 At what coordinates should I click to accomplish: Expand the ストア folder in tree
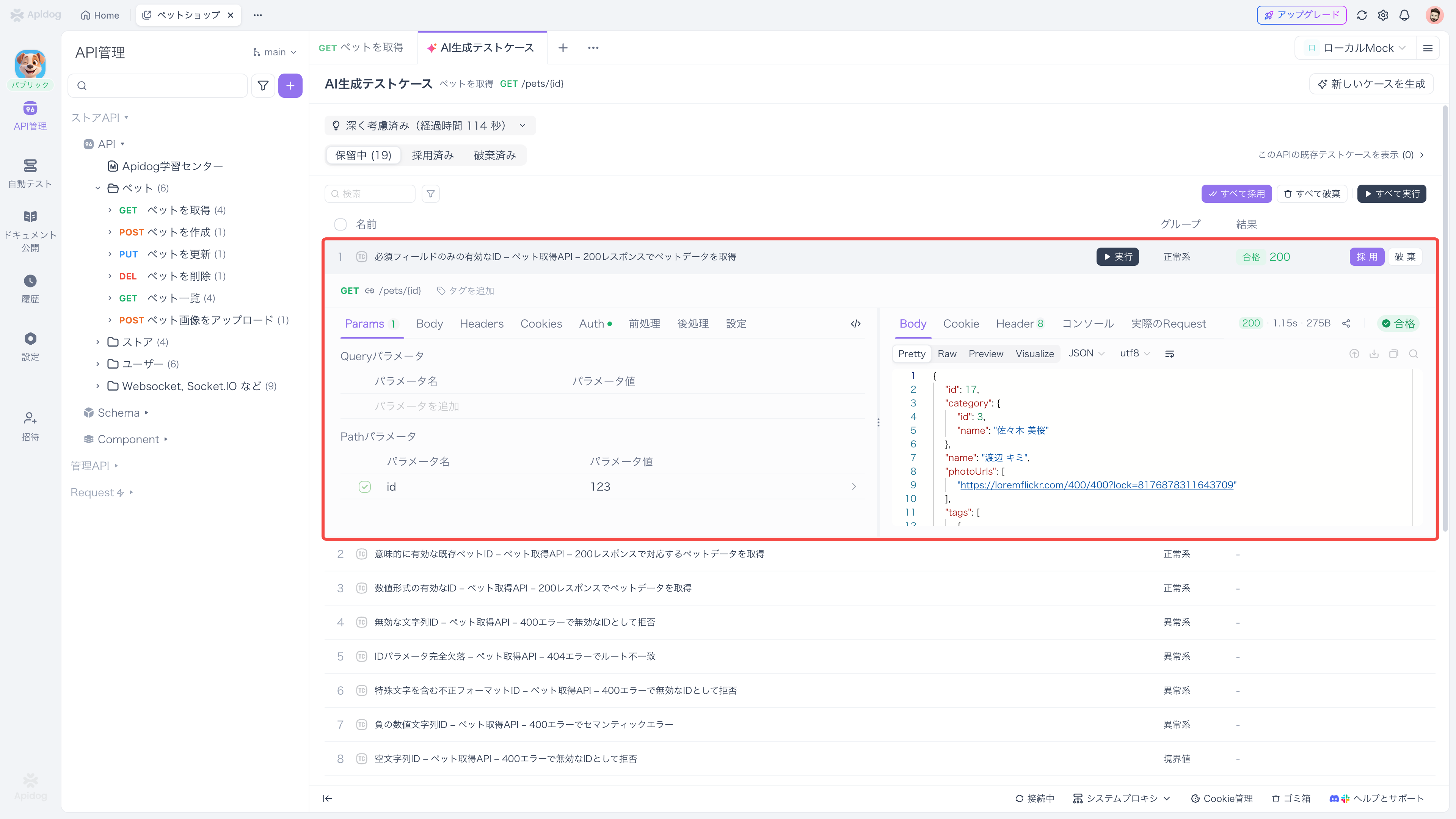point(98,342)
